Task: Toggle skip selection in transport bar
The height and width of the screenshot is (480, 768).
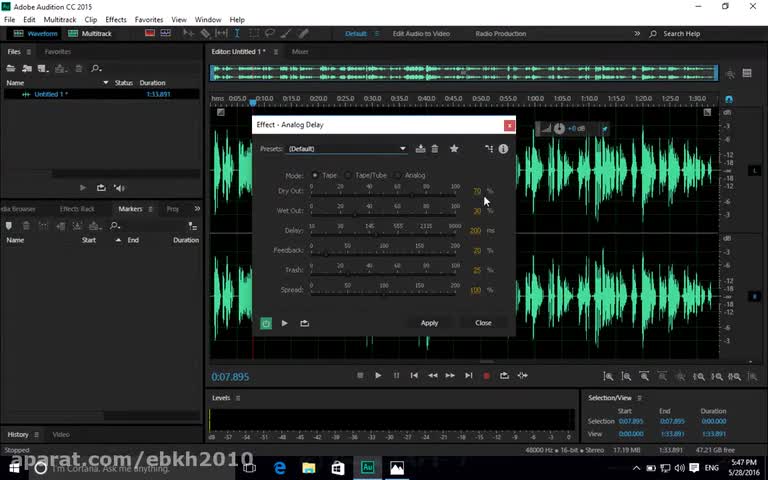Action: (x=523, y=375)
